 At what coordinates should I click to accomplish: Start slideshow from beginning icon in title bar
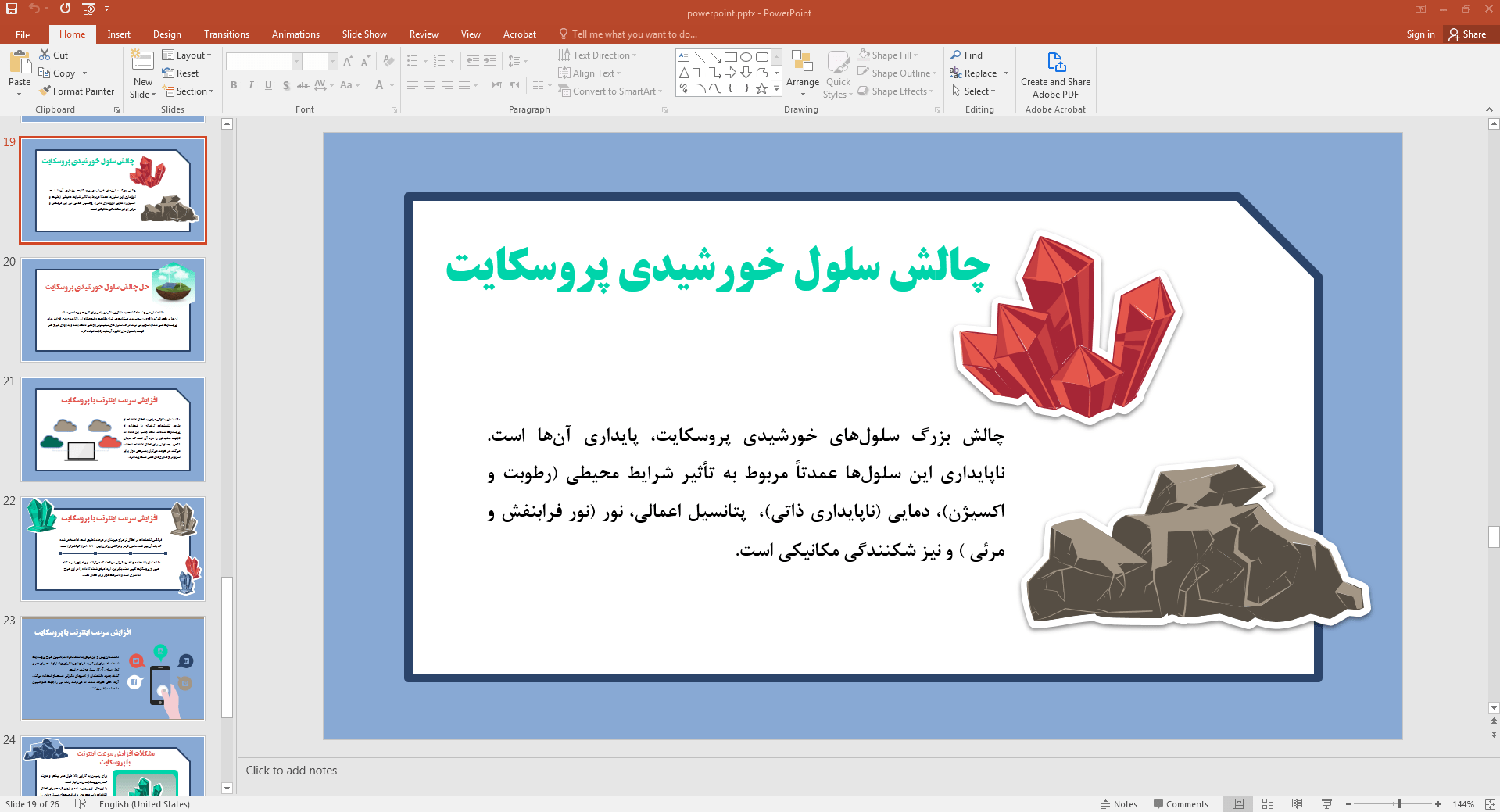pyautogui.click(x=88, y=9)
